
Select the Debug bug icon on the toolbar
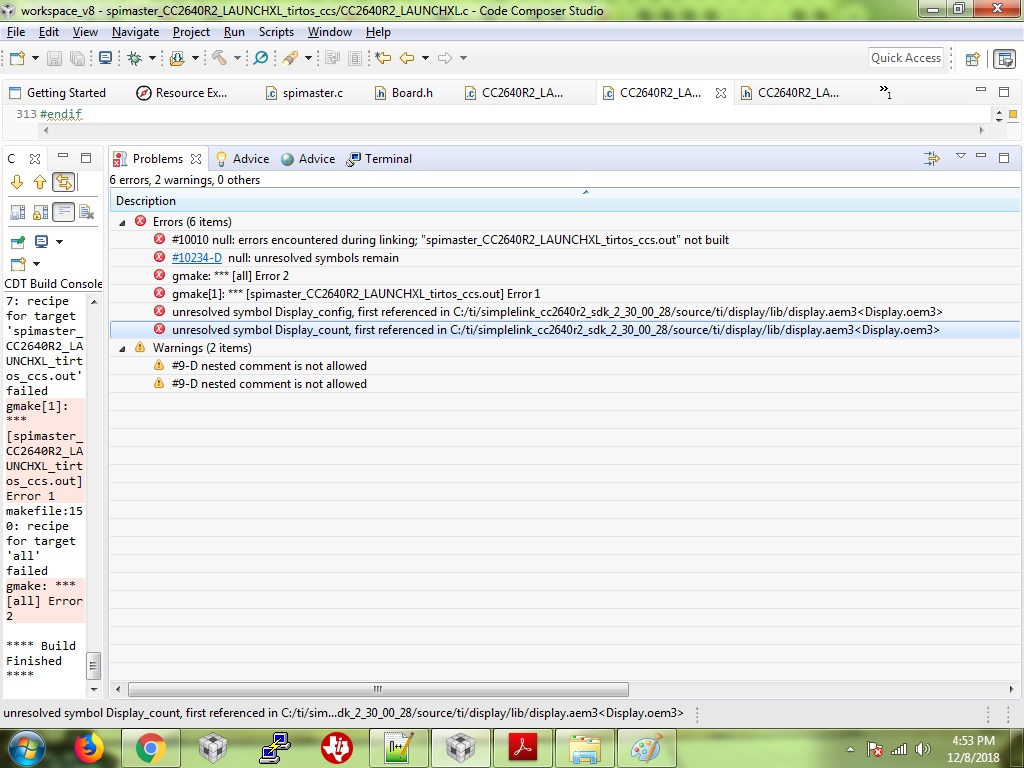(x=134, y=58)
